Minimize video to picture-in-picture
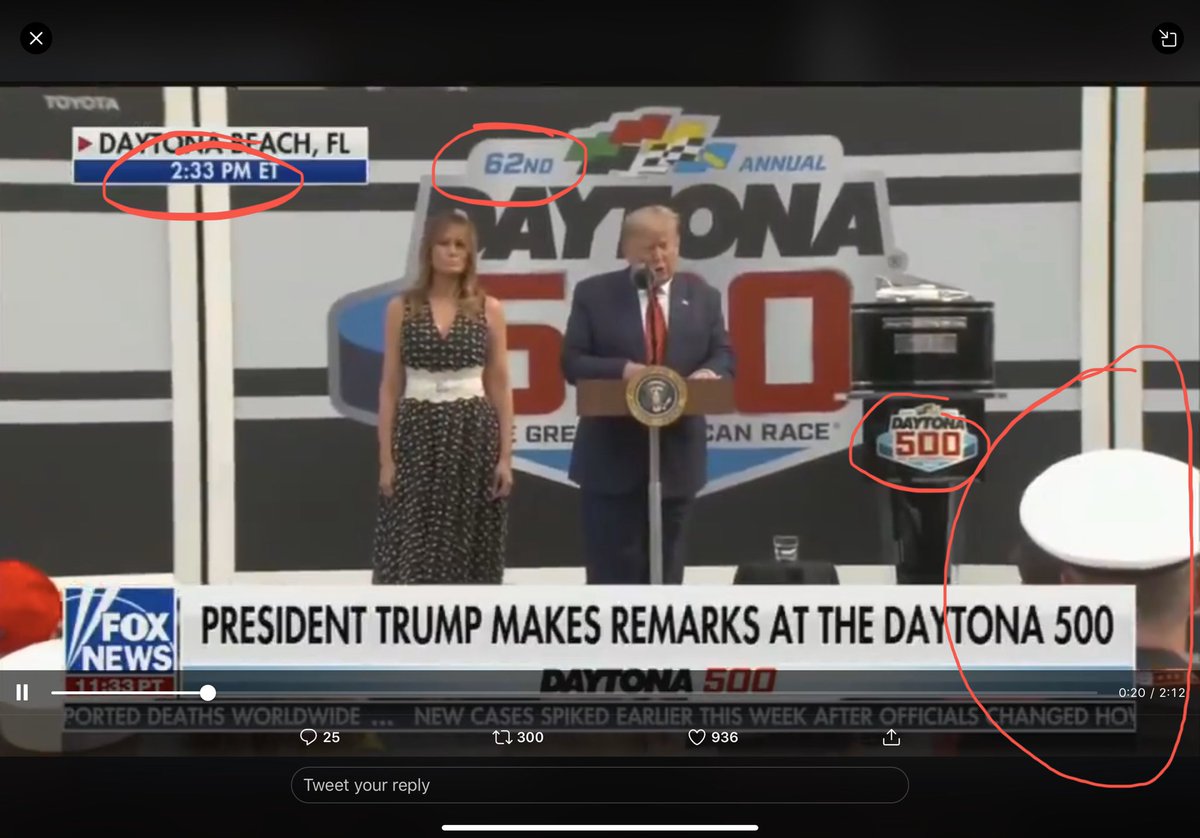 1167,39
